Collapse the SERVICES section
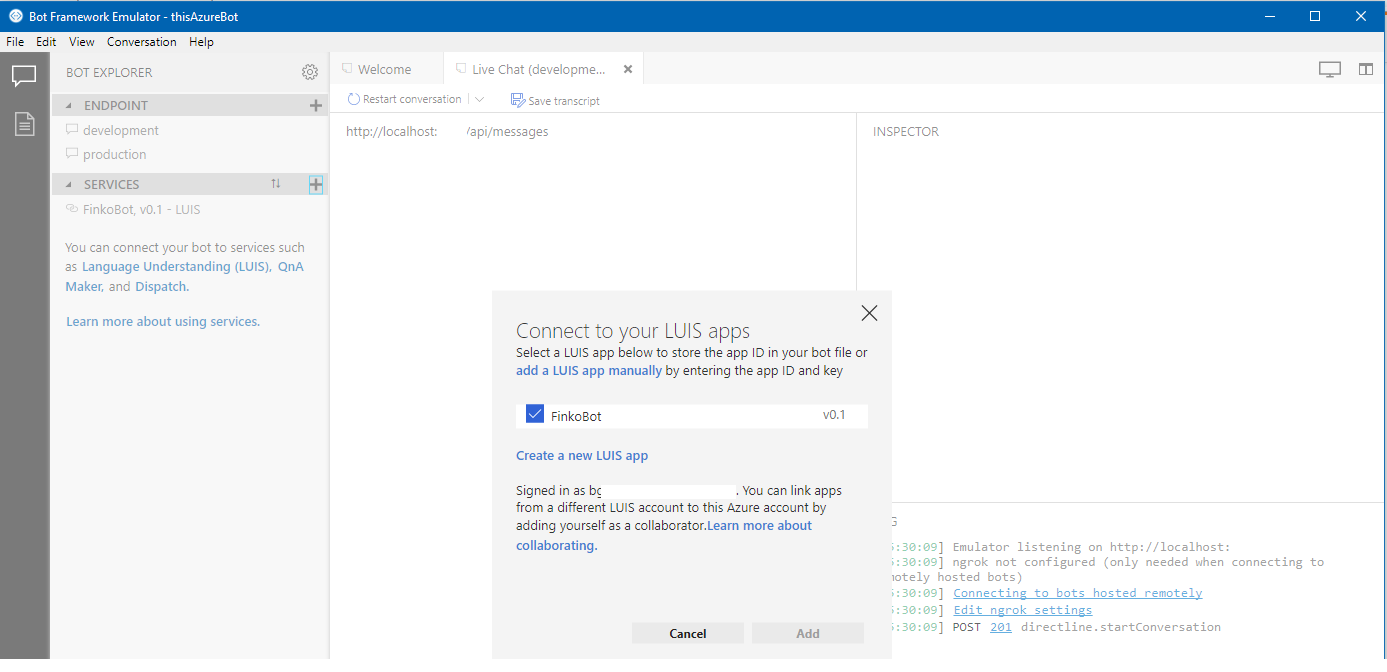 pos(70,184)
